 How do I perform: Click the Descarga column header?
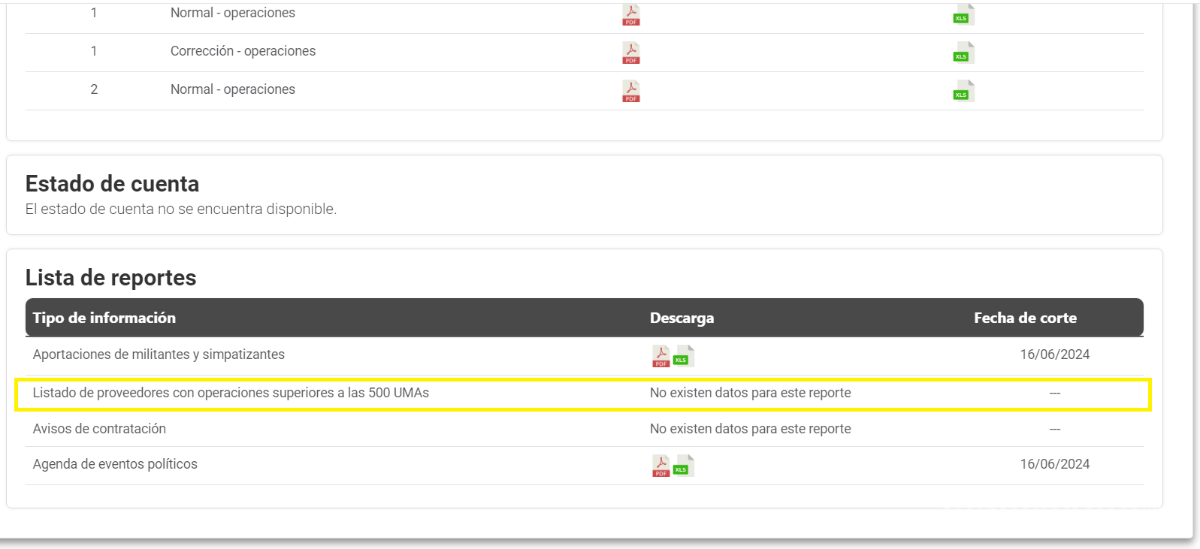(682, 318)
